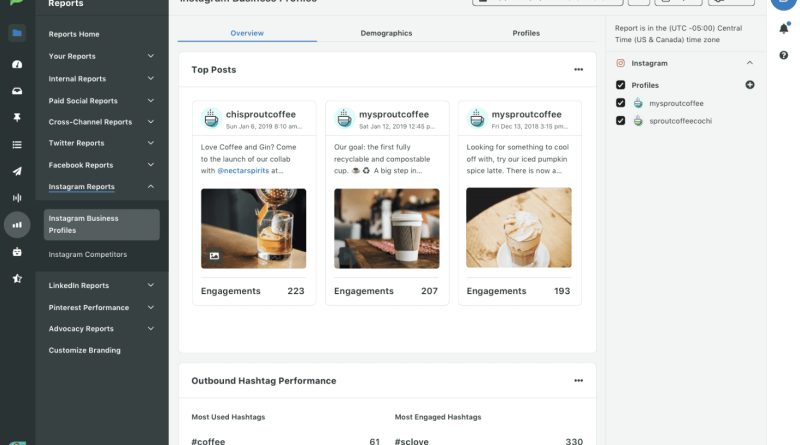View the gin cocktail post image
Image resolution: width=800 pixels, height=445 pixels.
tap(254, 229)
